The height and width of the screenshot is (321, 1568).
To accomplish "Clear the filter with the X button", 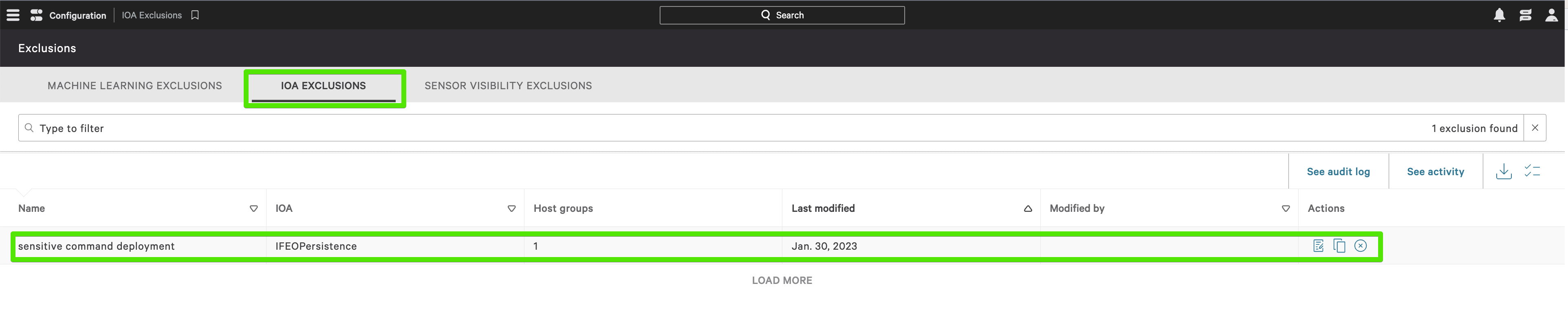I will point(1535,128).
